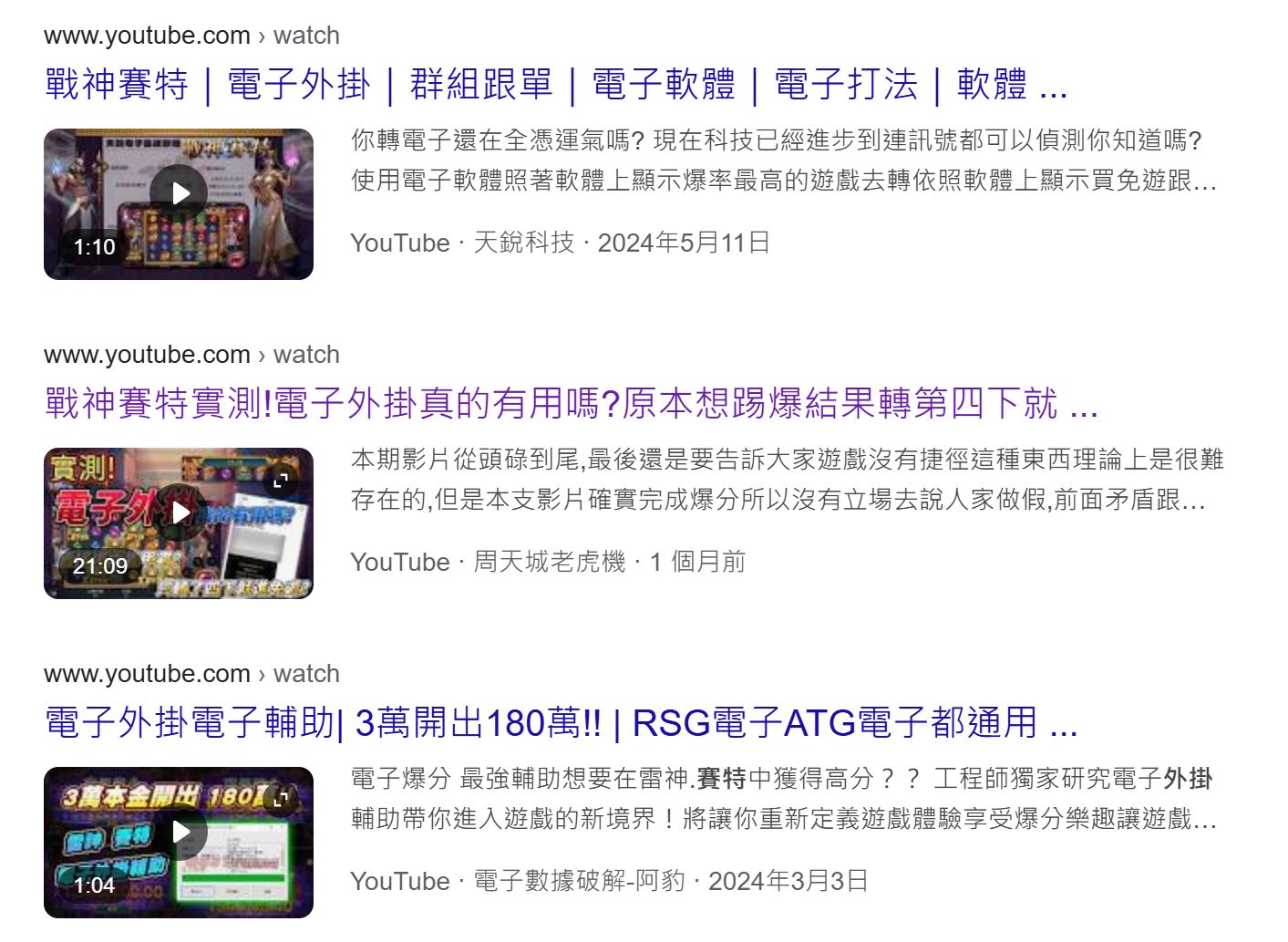Image resolution: width=1288 pixels, height=942 pixels.
Task: Click youtube.com URL above 電子外掛電子輔助 result
Action: (191, 674)
